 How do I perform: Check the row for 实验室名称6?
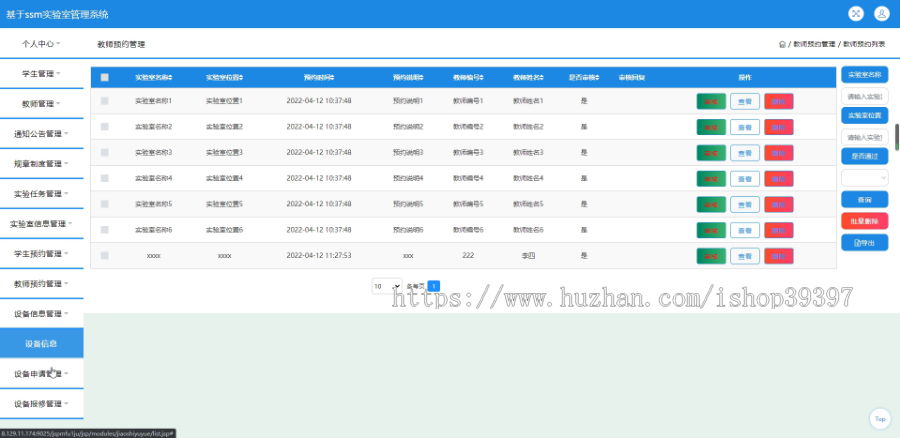(104, 230)
